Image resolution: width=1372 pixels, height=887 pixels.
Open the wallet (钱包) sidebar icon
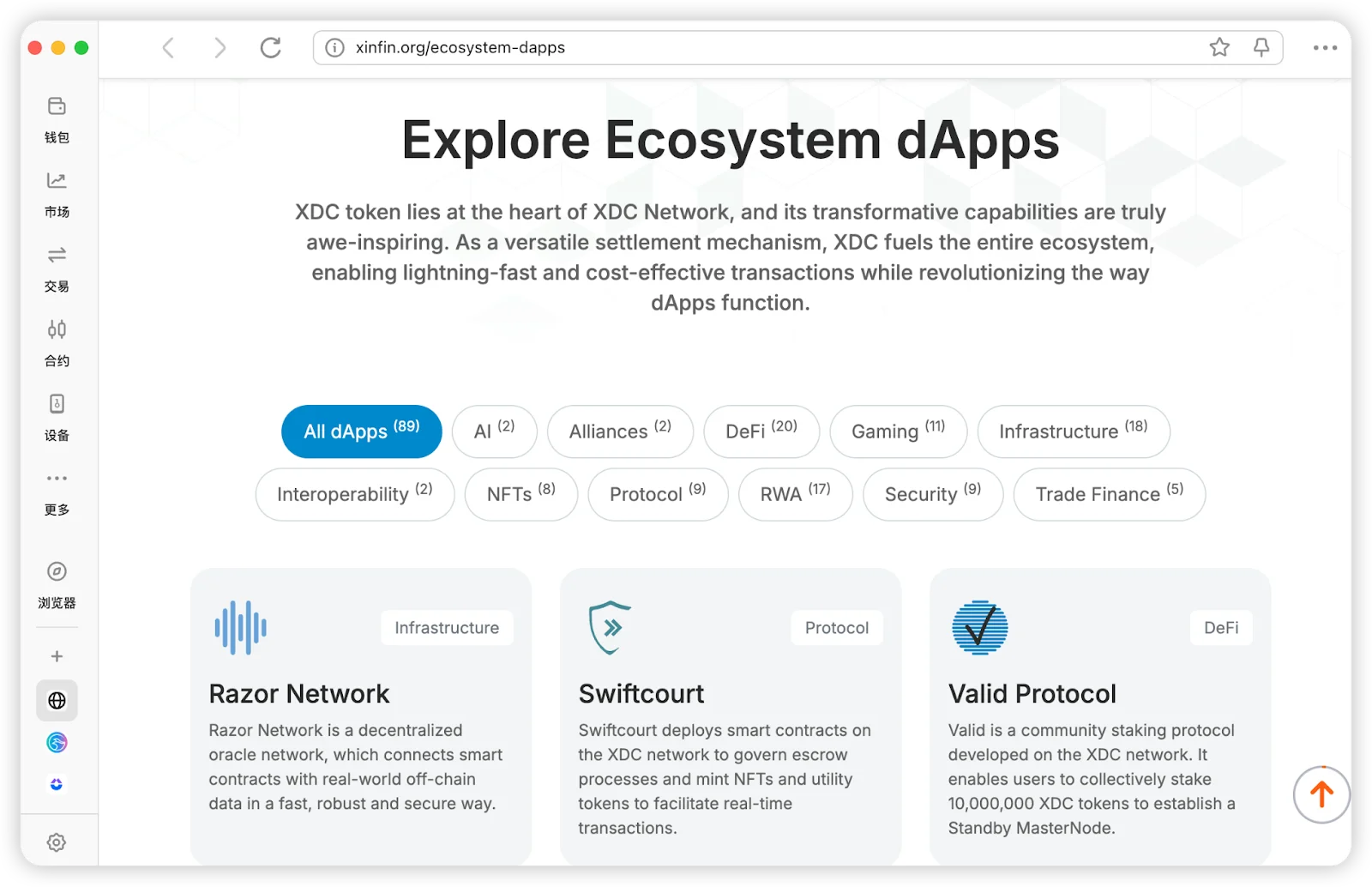pos(57,106)
